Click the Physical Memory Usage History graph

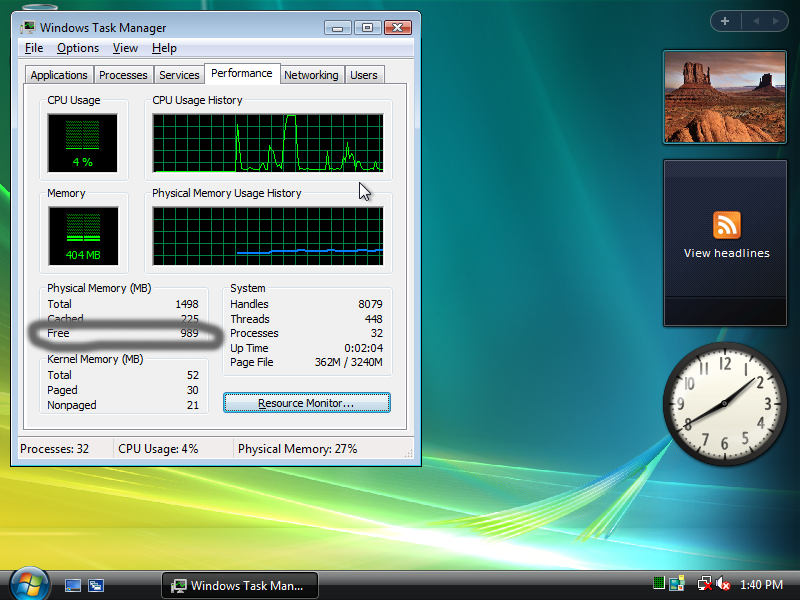tap(268, 236)
